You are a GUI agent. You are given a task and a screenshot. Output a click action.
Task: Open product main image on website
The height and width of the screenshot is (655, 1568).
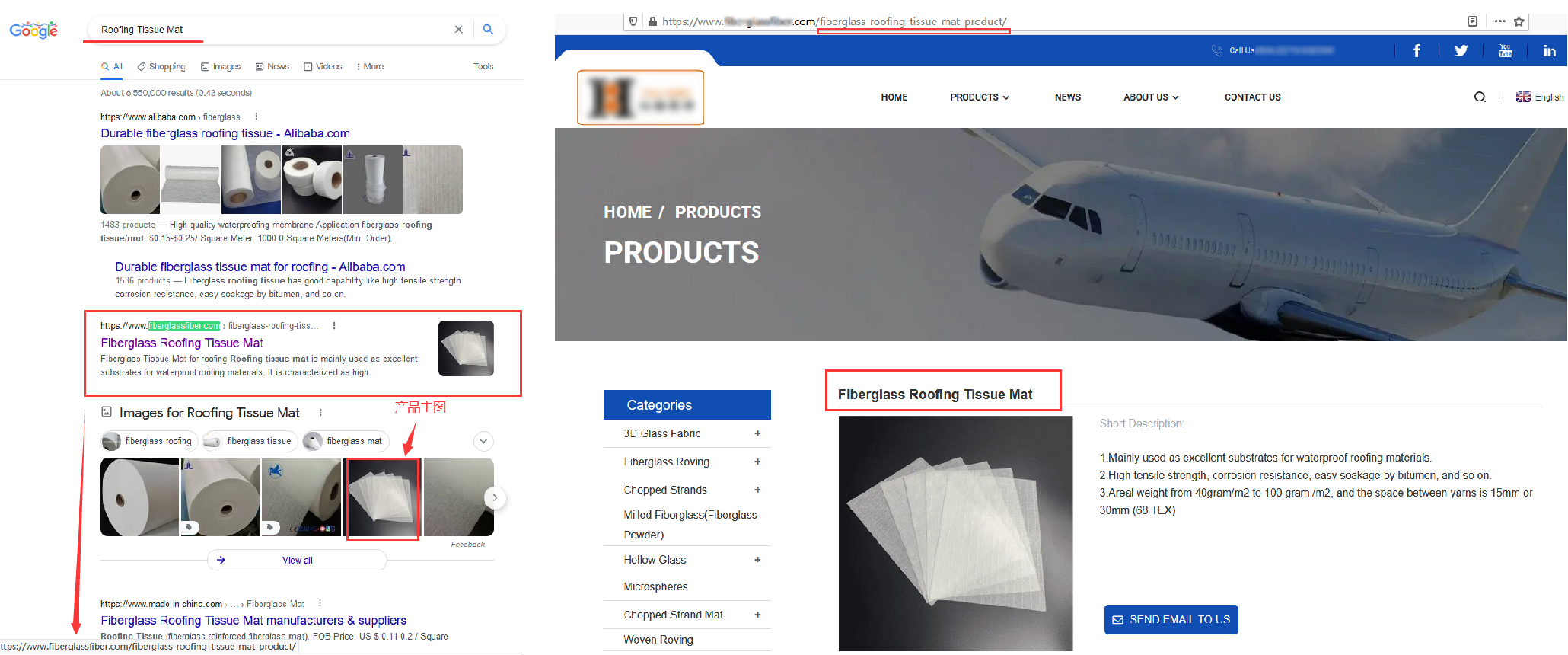(x=956, y=533)
